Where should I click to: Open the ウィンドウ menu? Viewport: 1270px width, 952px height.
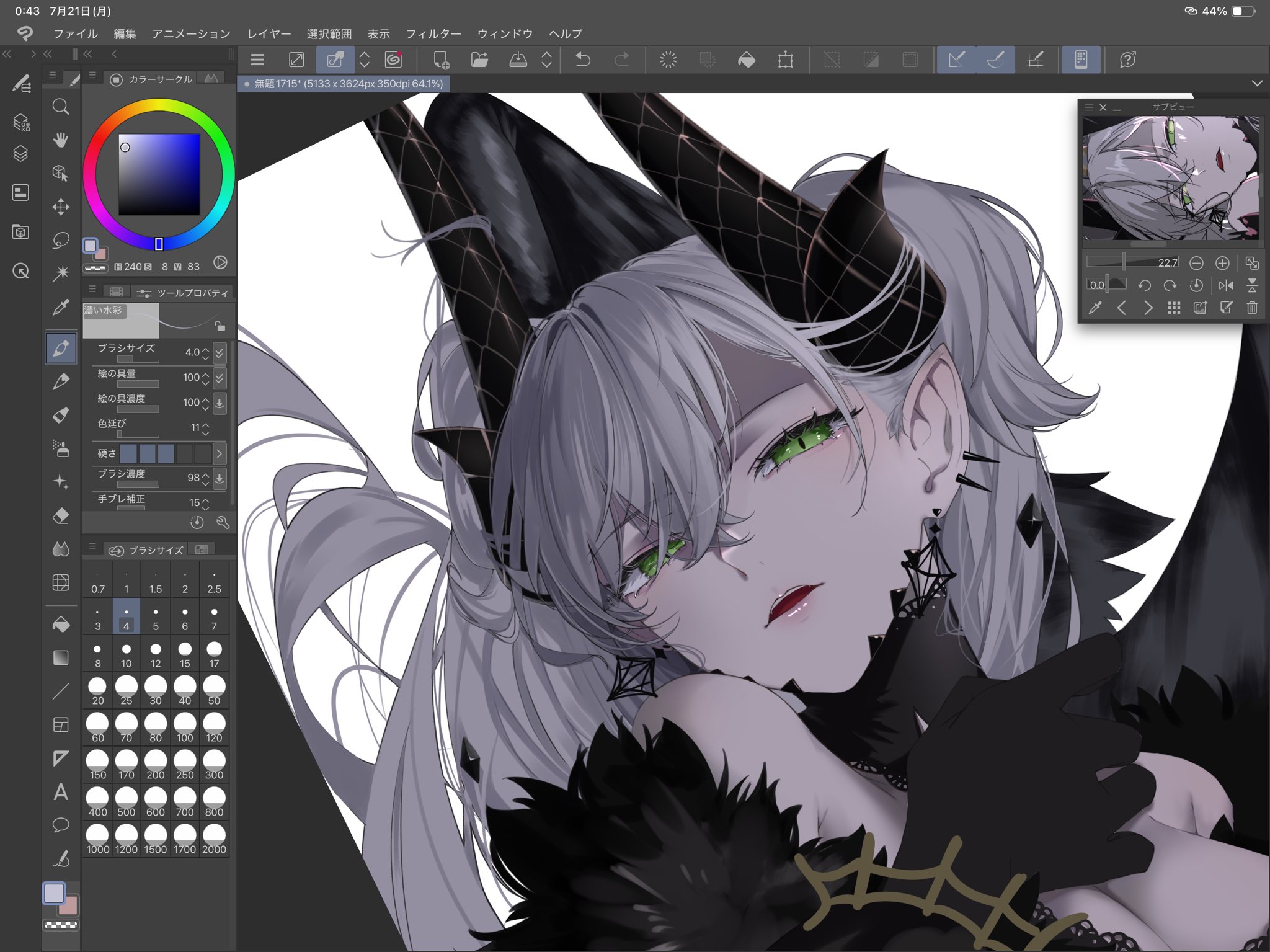pyautogui.click(x=505, y=33)
